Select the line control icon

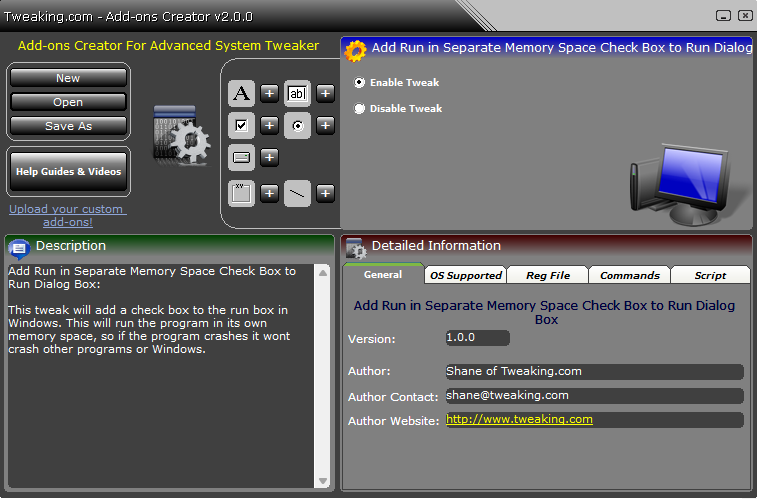(x=297, y=193)
